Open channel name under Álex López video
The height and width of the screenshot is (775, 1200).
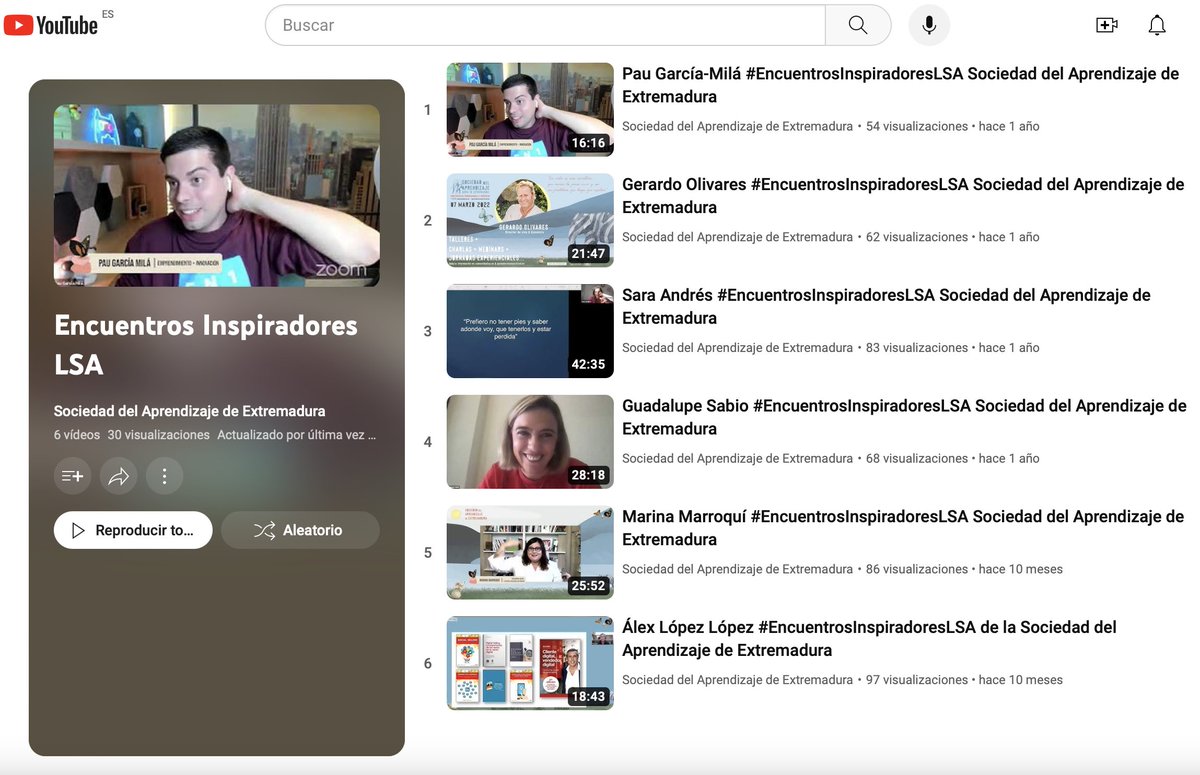coord(737,680)
